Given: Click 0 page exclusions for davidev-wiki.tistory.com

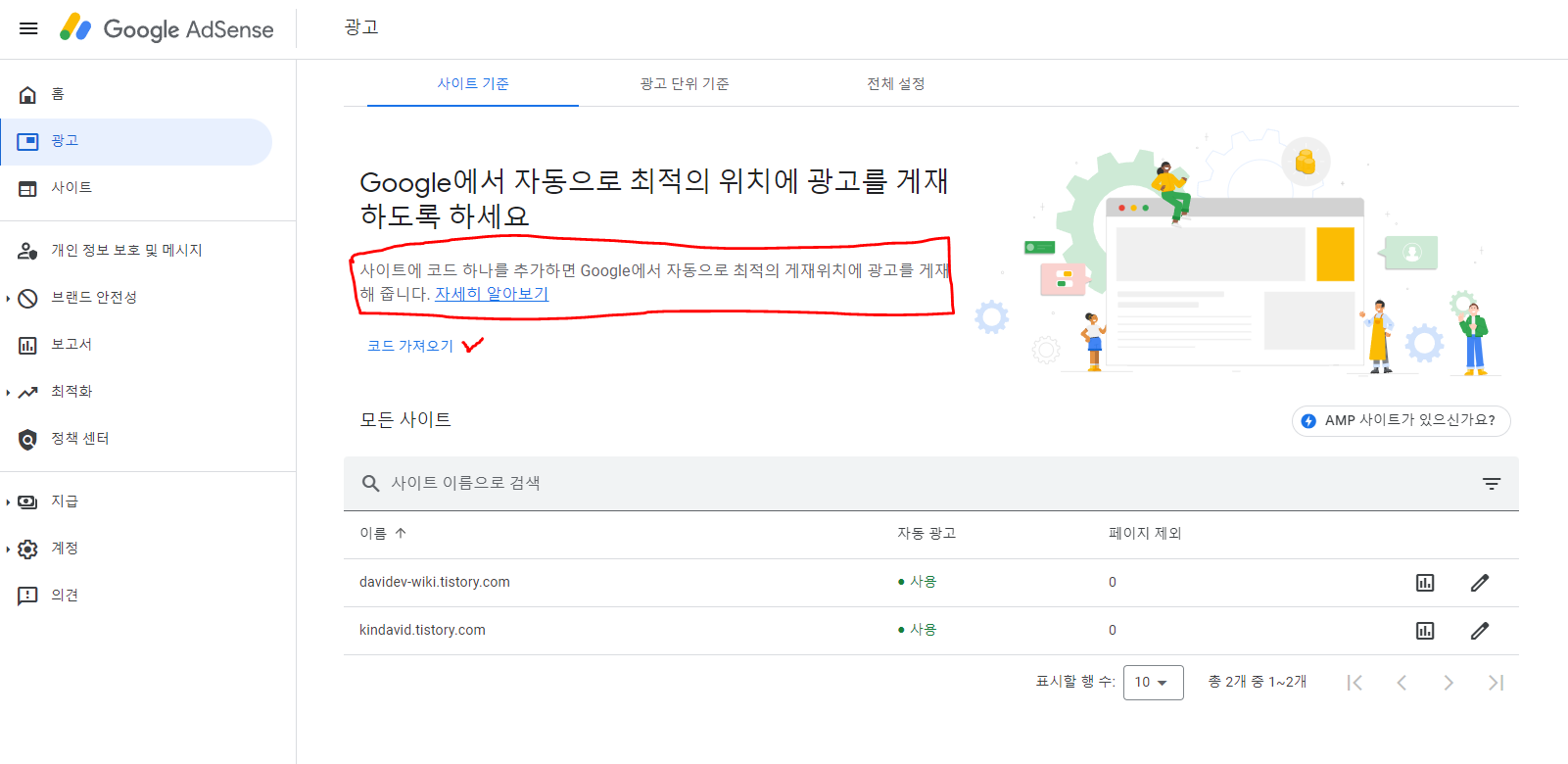Looking at the screenshot, I should (1113, 582).
